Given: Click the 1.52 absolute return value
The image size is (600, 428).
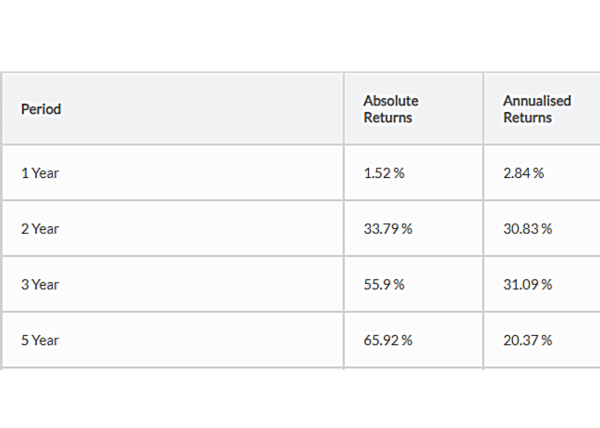Looking at the screenshot, I should point(380,173).
